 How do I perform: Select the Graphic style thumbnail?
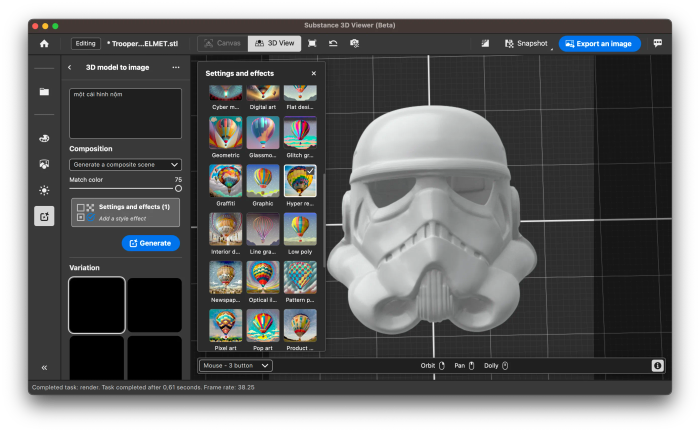tap(262, 181)
